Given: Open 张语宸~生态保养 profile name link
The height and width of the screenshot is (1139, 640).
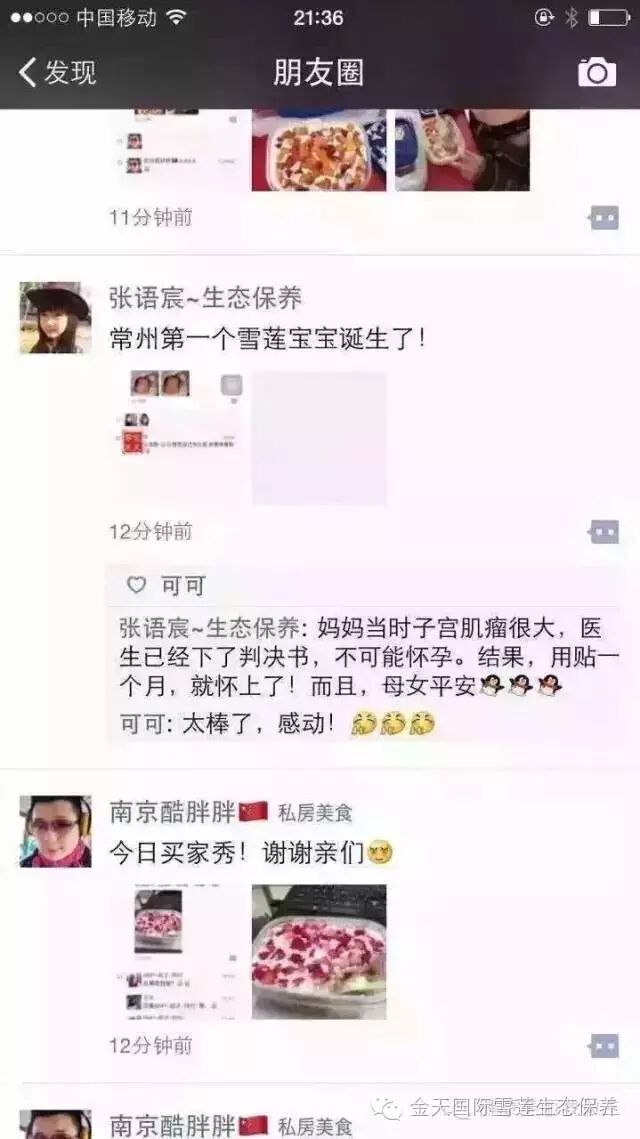Looking at the screenshot, I should [206, 297].
